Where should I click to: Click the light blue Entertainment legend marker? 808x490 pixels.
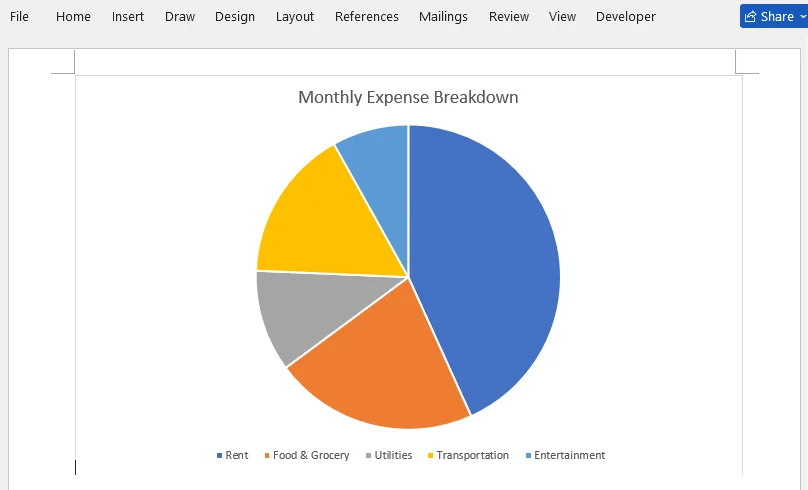point(528,455)
